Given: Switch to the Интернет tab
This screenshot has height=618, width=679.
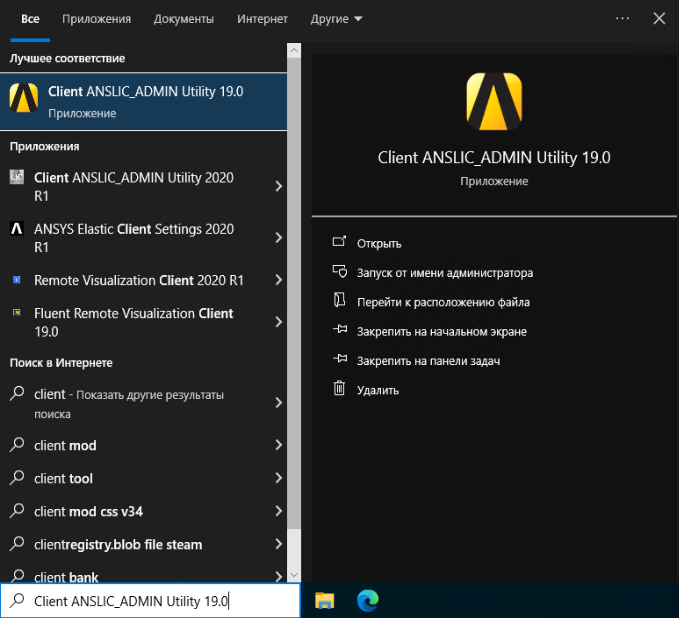Looking at the screenshot, I should 262,19.
